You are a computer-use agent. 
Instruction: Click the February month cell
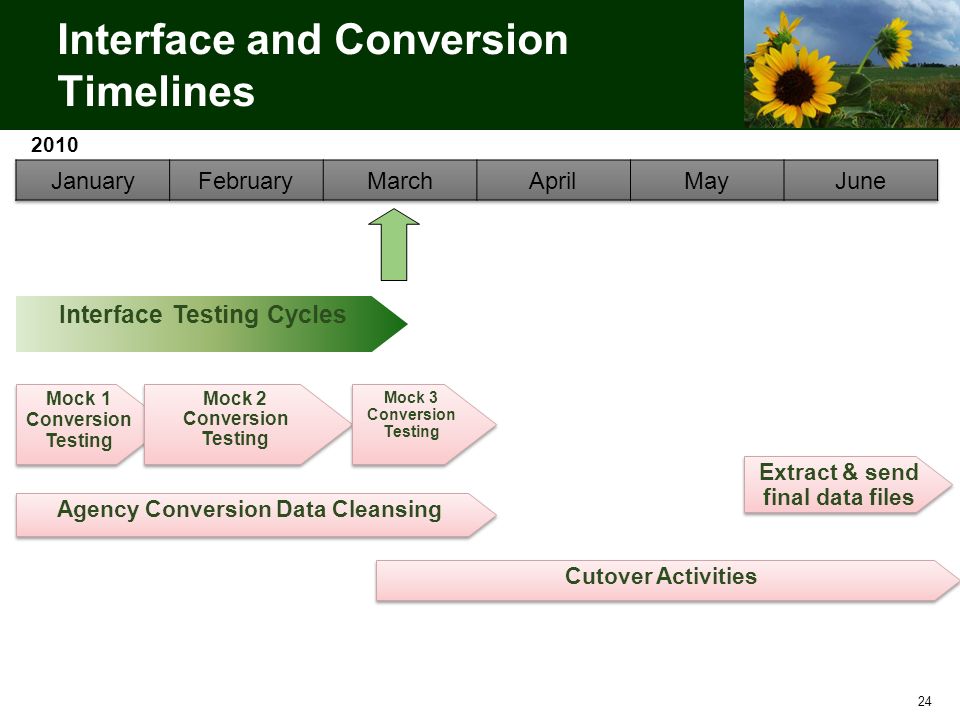click(246, 181)
